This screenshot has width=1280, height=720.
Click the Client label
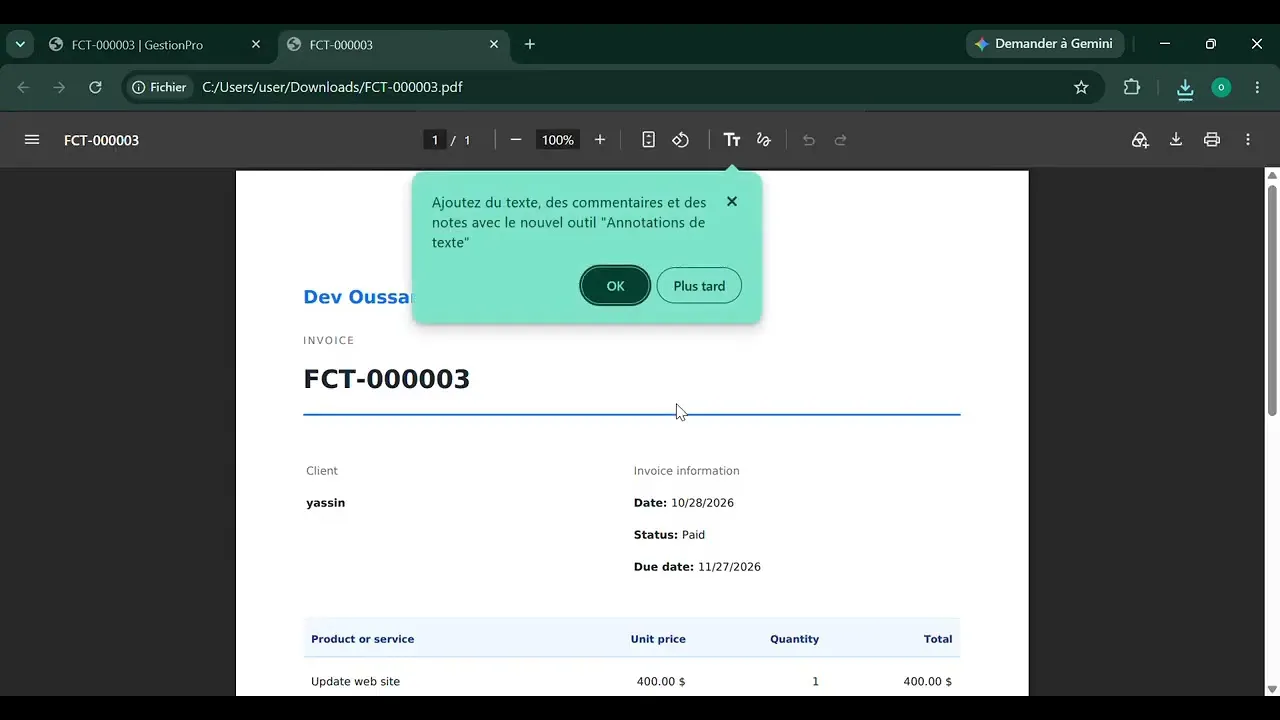pos(322,471)
